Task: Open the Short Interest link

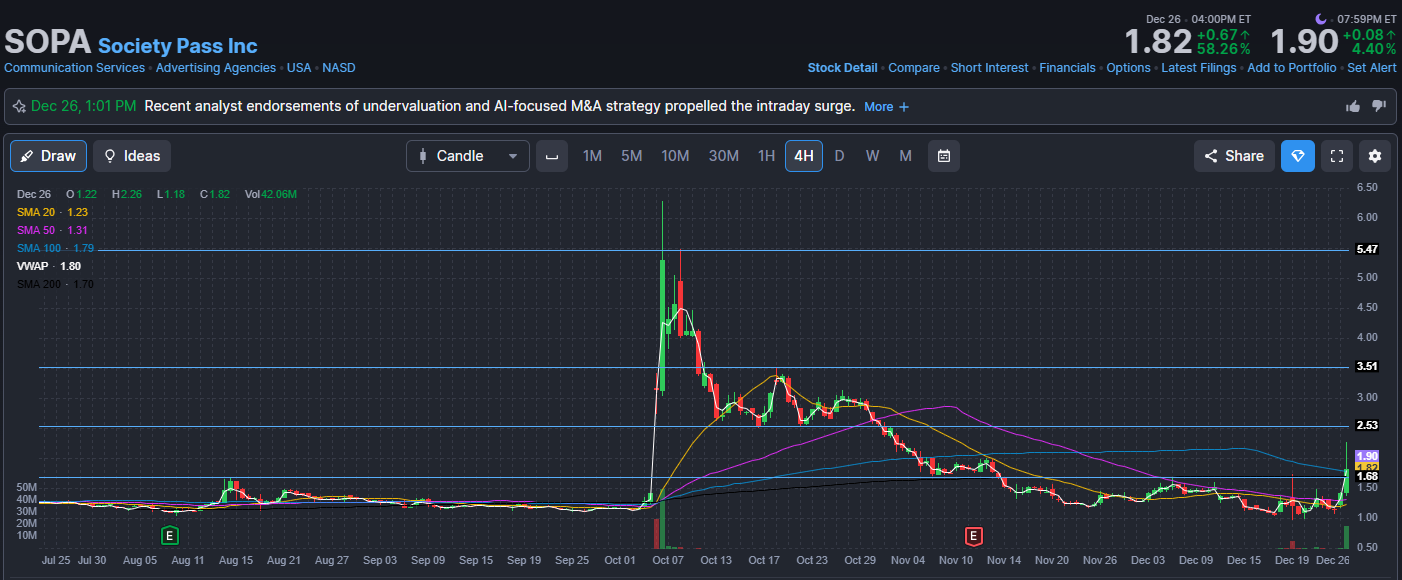Action: 989,68
